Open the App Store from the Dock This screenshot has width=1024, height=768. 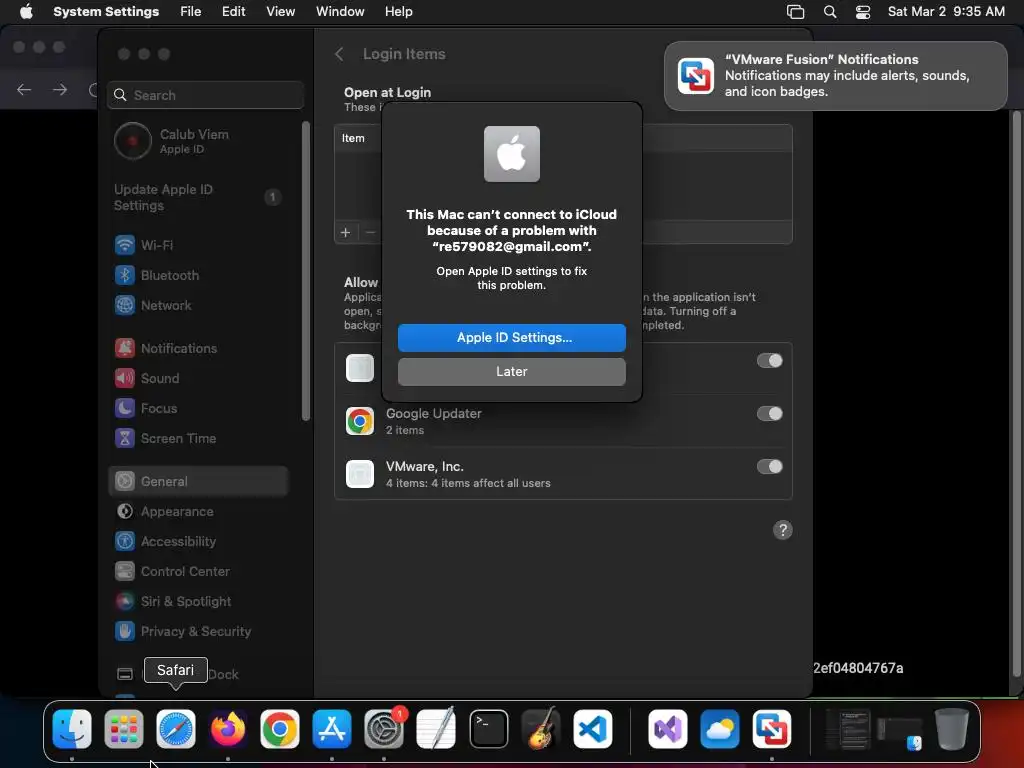(x=332, y=729)
